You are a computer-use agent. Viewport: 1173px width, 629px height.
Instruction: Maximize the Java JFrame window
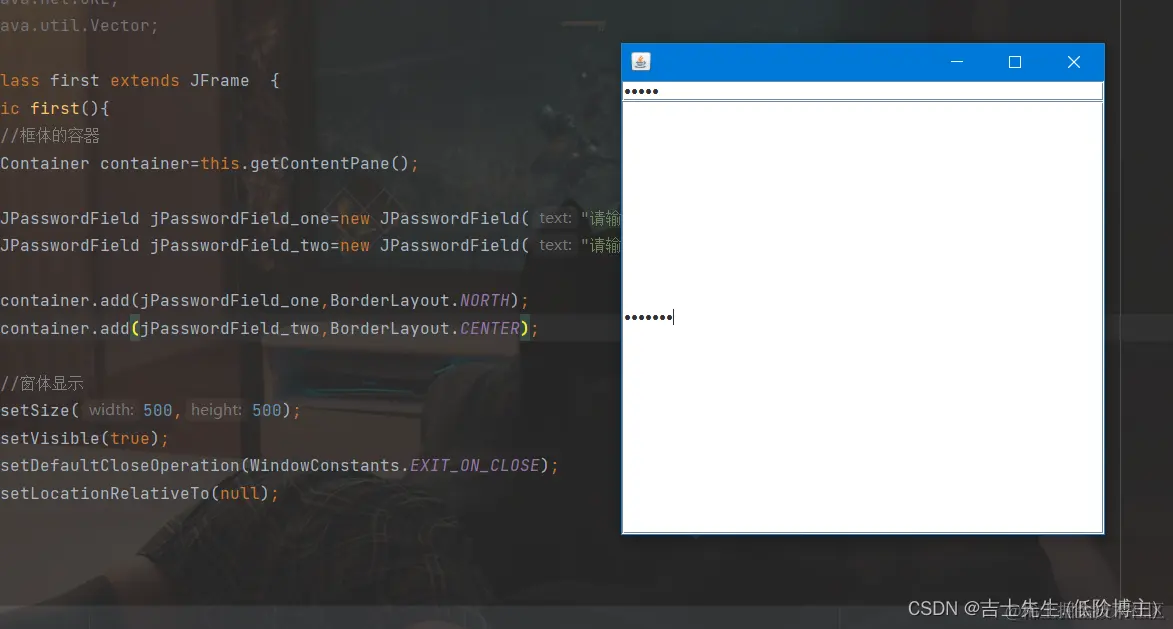coord(1014,62)
